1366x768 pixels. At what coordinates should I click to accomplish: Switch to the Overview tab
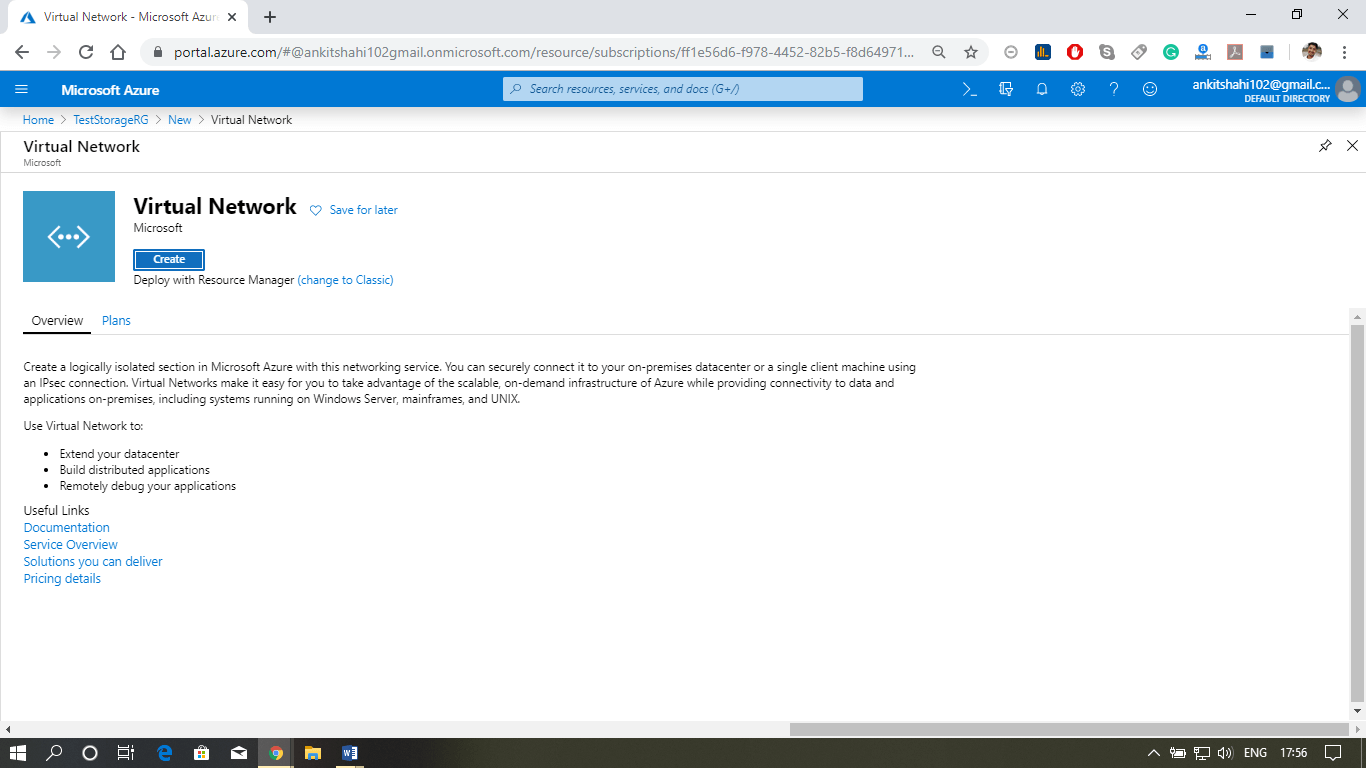(x=57, y=321)
